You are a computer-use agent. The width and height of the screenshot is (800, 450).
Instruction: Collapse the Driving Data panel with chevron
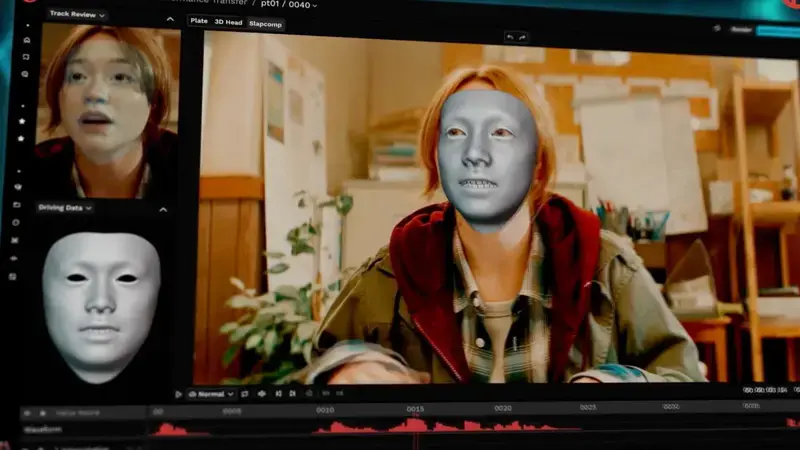coord(163,209)
